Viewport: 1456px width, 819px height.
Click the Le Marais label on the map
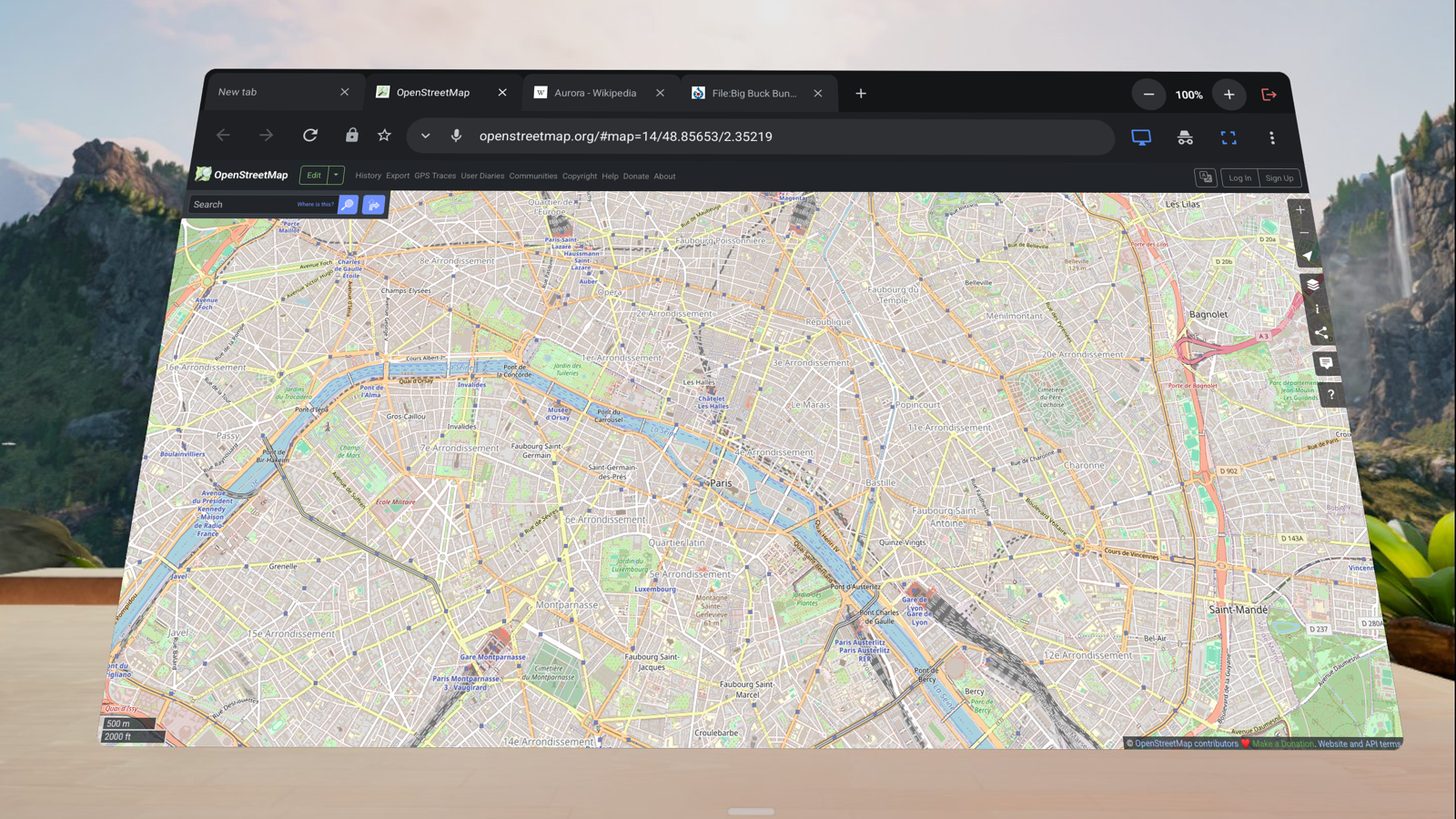tap(810, 404)
